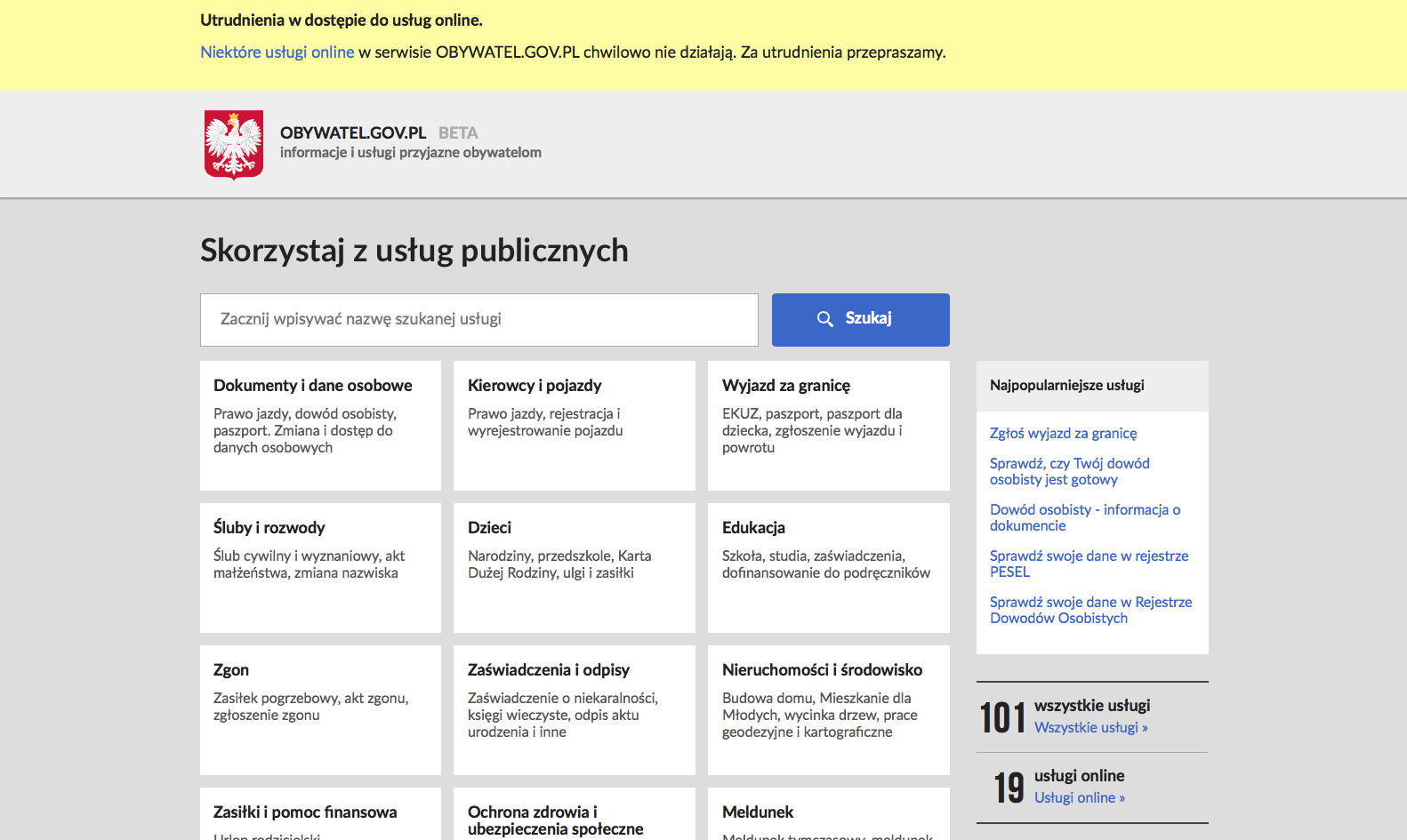Image resolution: width=1407 pixels, height=840 pixels.
Task: Click the 'usługi online' counter label
Action: pos(1080,776)
